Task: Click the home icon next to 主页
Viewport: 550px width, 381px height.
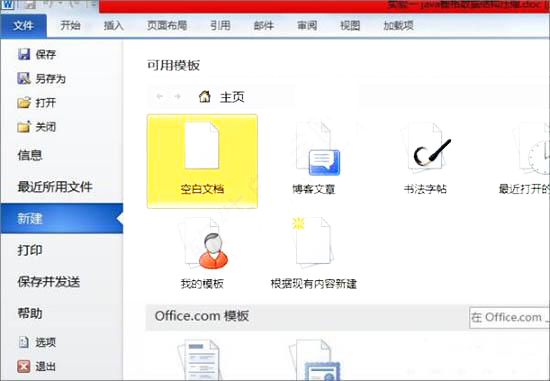Action: pyautogui.click(x=205, y=96)
